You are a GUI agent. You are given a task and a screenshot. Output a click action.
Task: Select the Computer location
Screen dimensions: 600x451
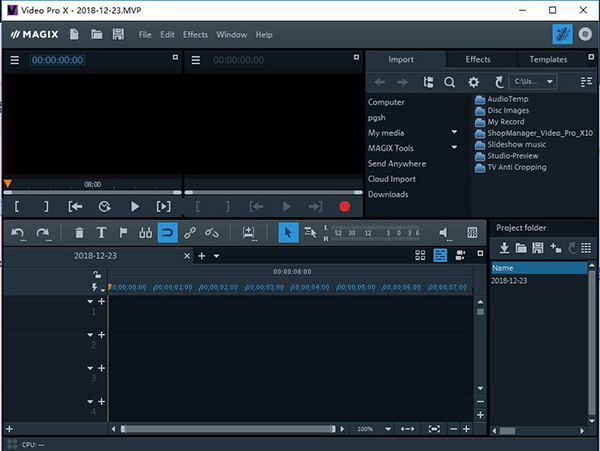(x=386, y=102)
